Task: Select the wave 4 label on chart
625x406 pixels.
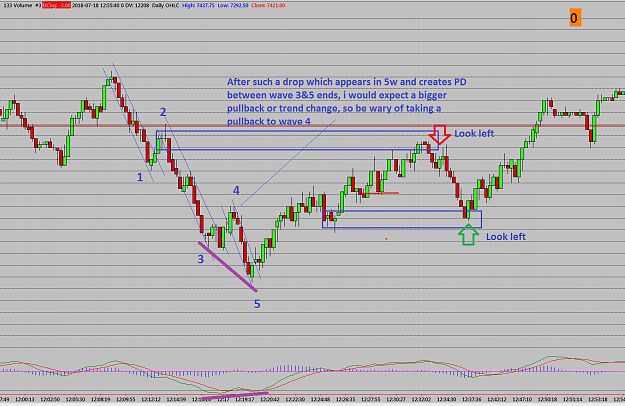Action: coord(236,190)
